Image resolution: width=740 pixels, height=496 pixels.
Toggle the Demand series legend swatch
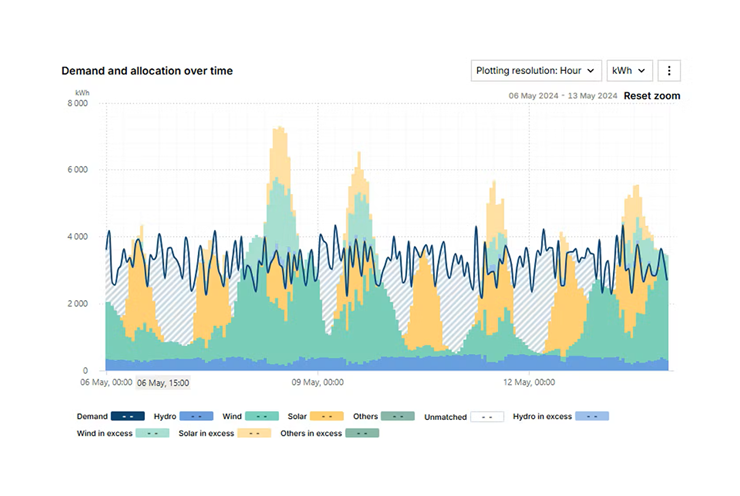(128, 416)
